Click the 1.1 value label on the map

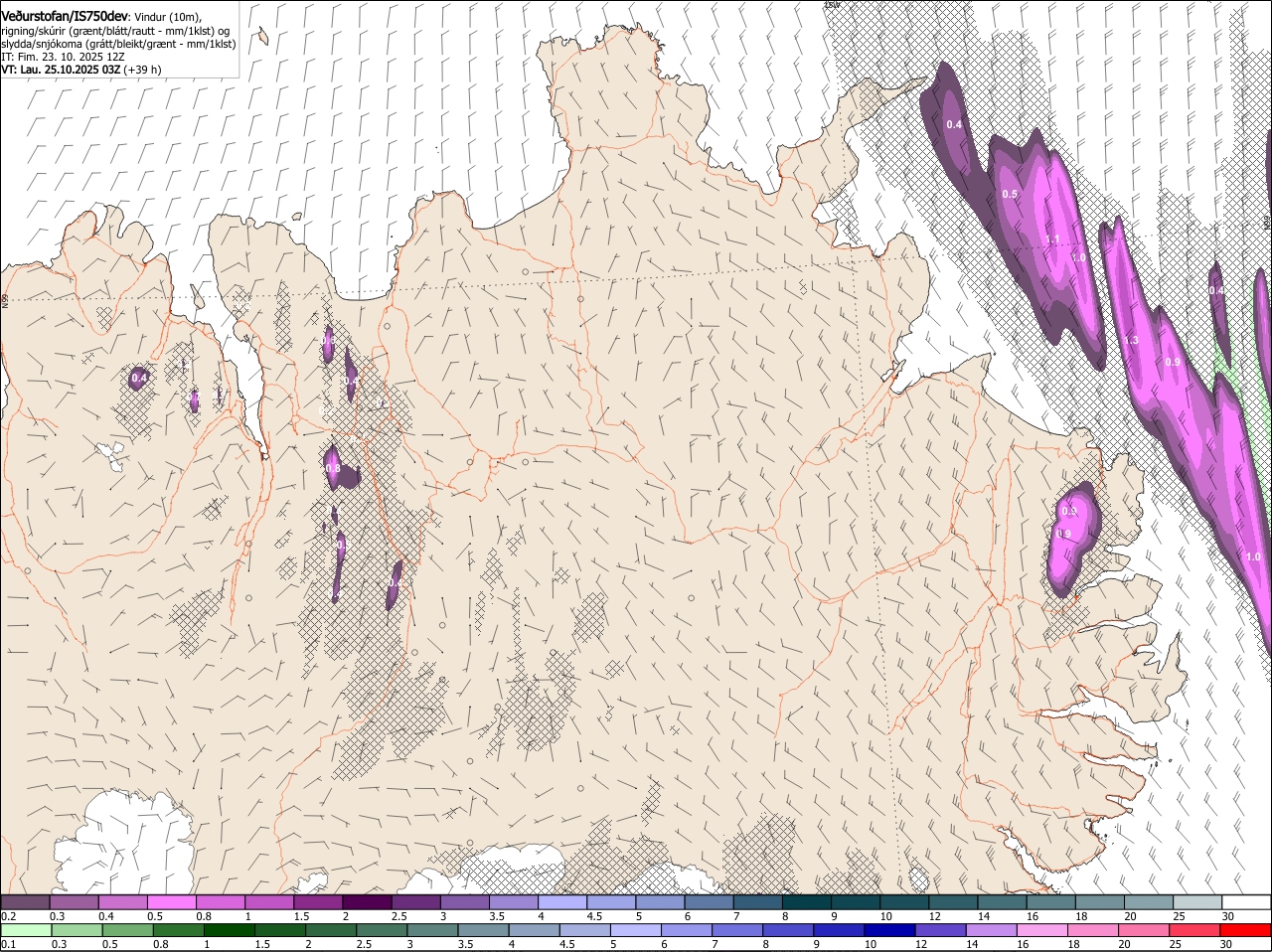point(1053,239)
